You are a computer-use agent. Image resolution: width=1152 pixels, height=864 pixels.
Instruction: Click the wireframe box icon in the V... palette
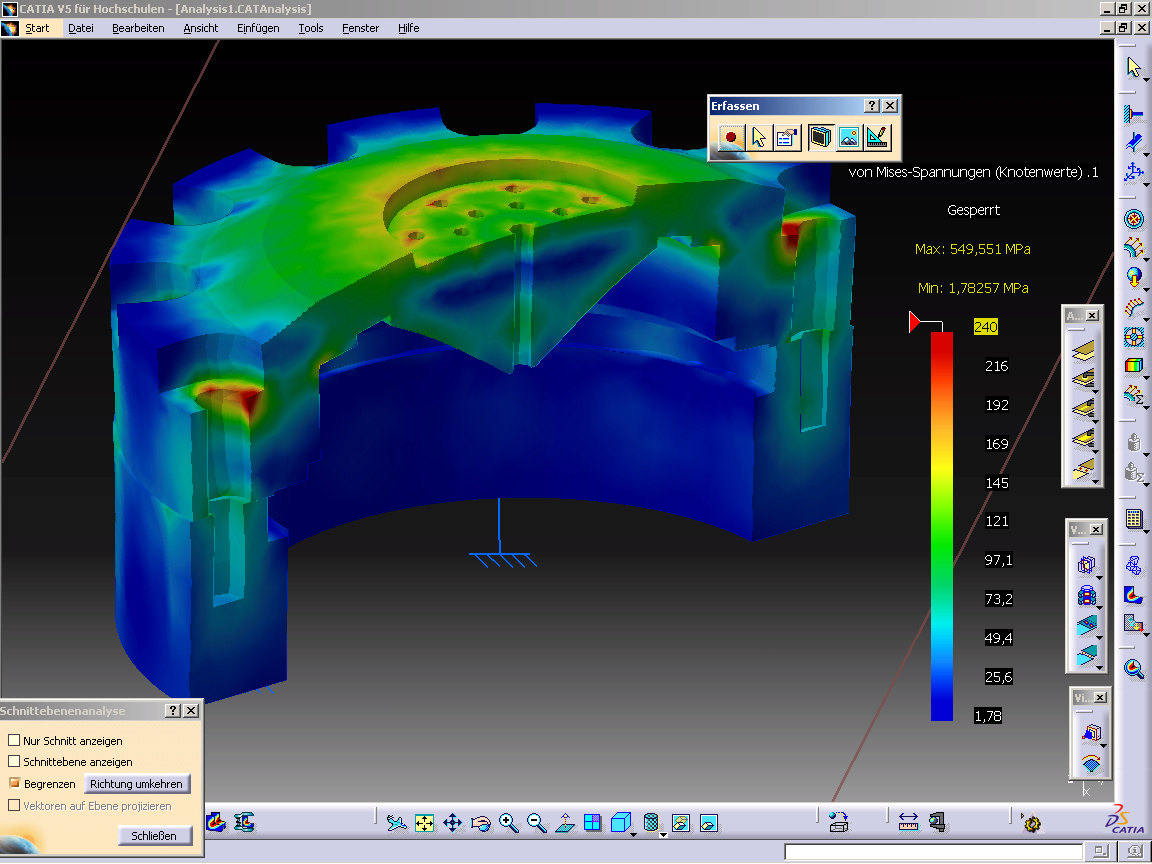click(1086, 564)
